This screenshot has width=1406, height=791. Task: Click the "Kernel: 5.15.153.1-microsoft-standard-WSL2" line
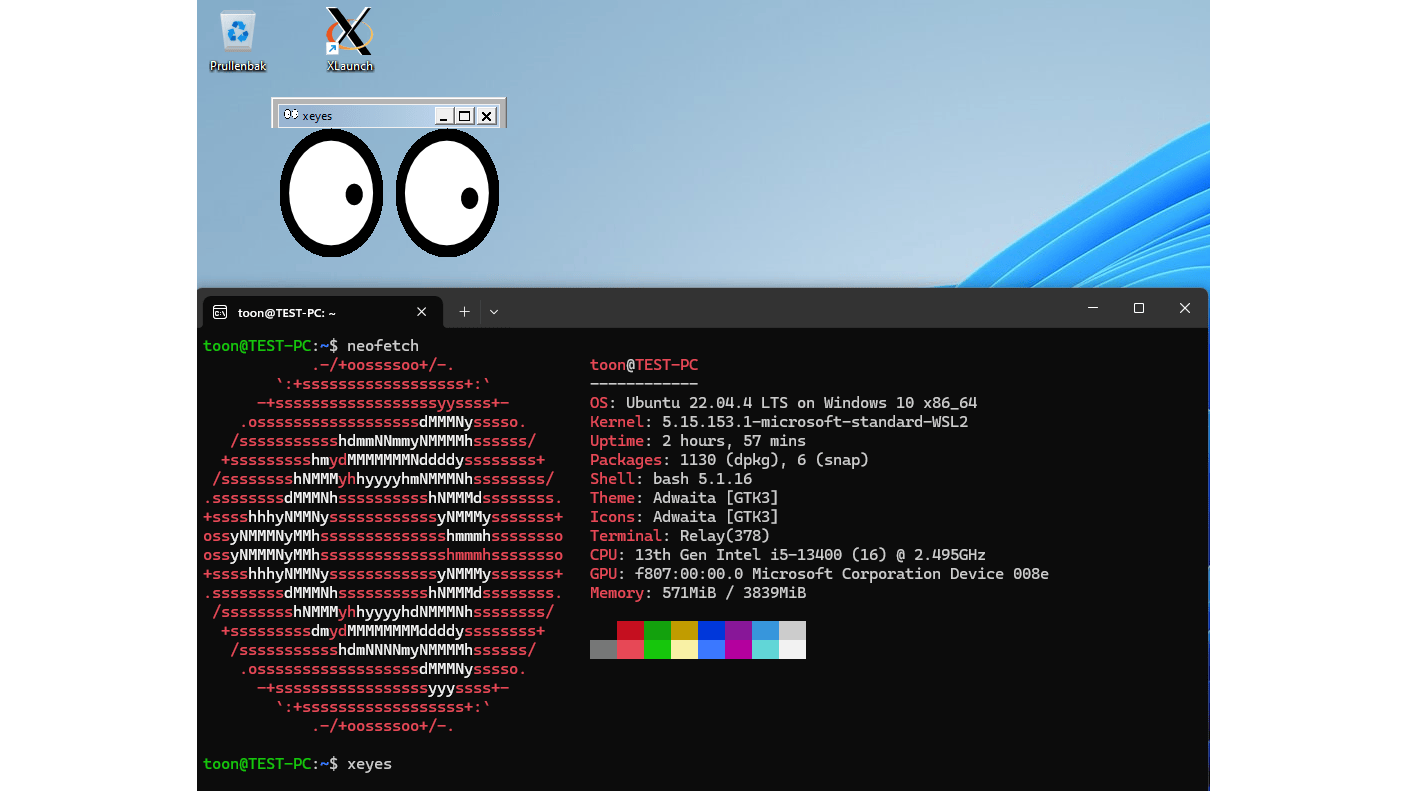(x=779, y=422)
